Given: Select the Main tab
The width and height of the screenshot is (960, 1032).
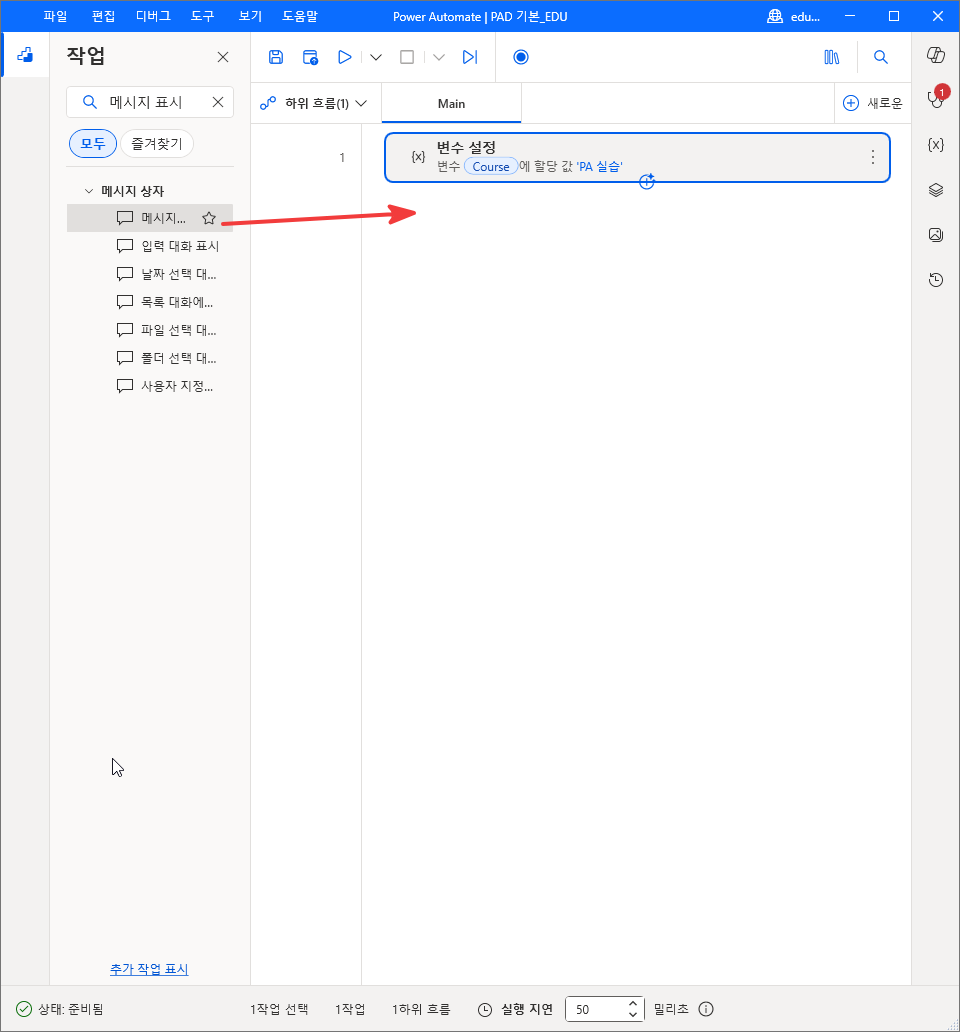Looking at the screenshot, I should coord(451,103).
